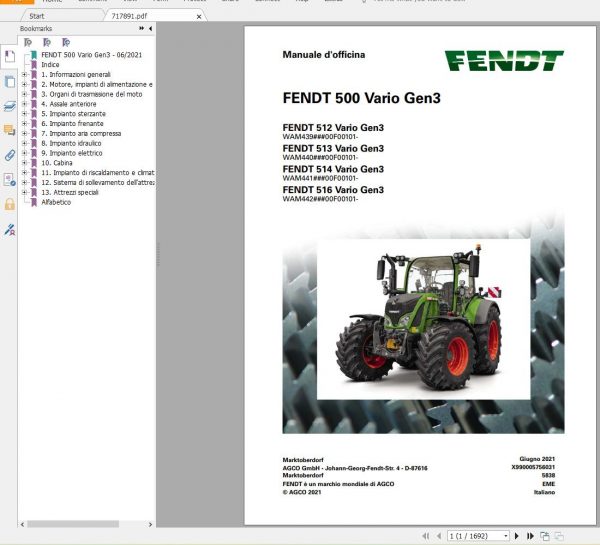Click bookmarks scrollbar left arrow
600x545 pixels.
pyautogui.click(x=22, y=524)
